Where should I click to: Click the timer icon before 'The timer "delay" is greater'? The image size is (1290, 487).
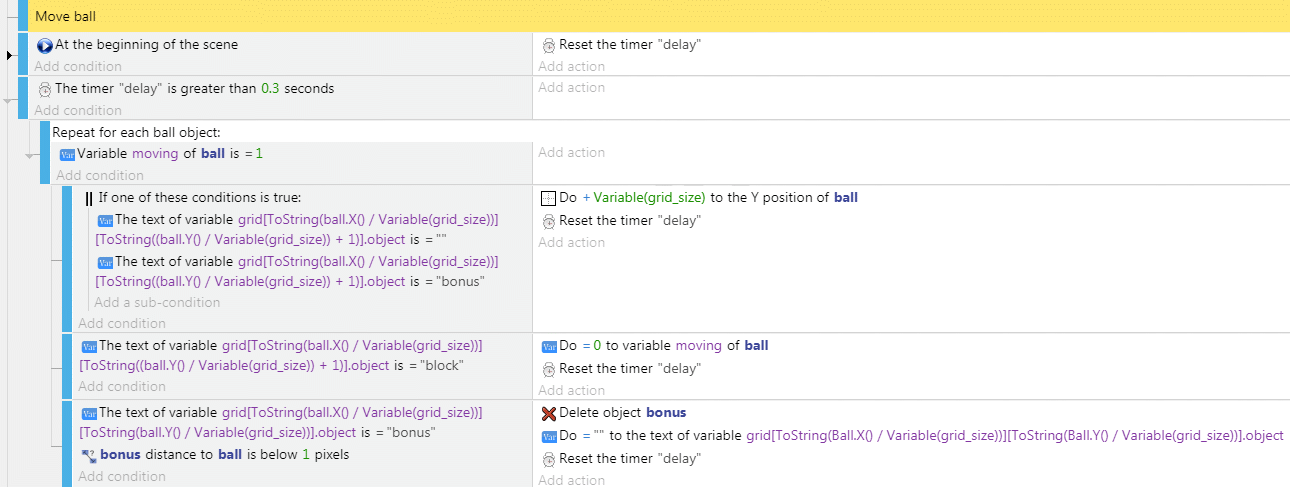tap(44, 89)
